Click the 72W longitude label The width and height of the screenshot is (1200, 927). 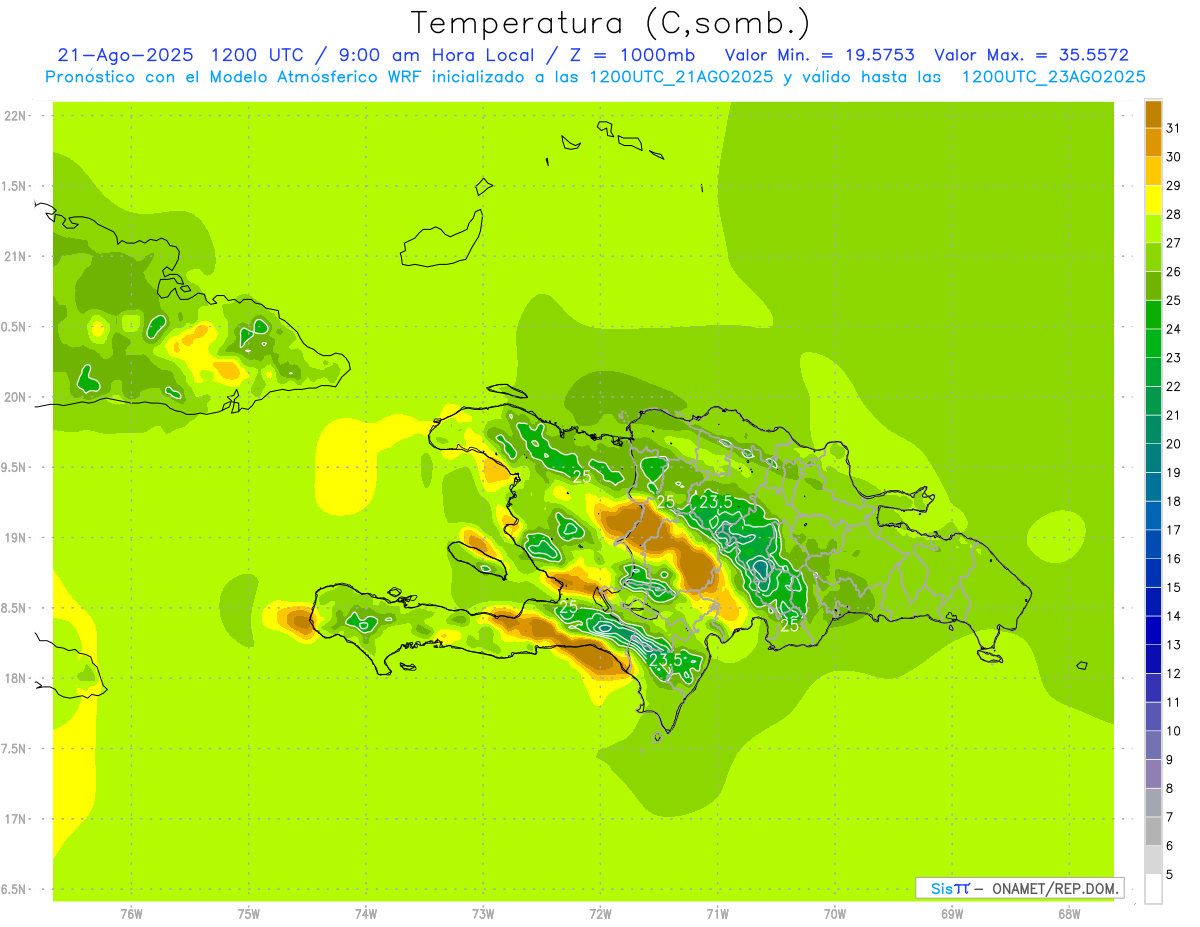point(600,914)
